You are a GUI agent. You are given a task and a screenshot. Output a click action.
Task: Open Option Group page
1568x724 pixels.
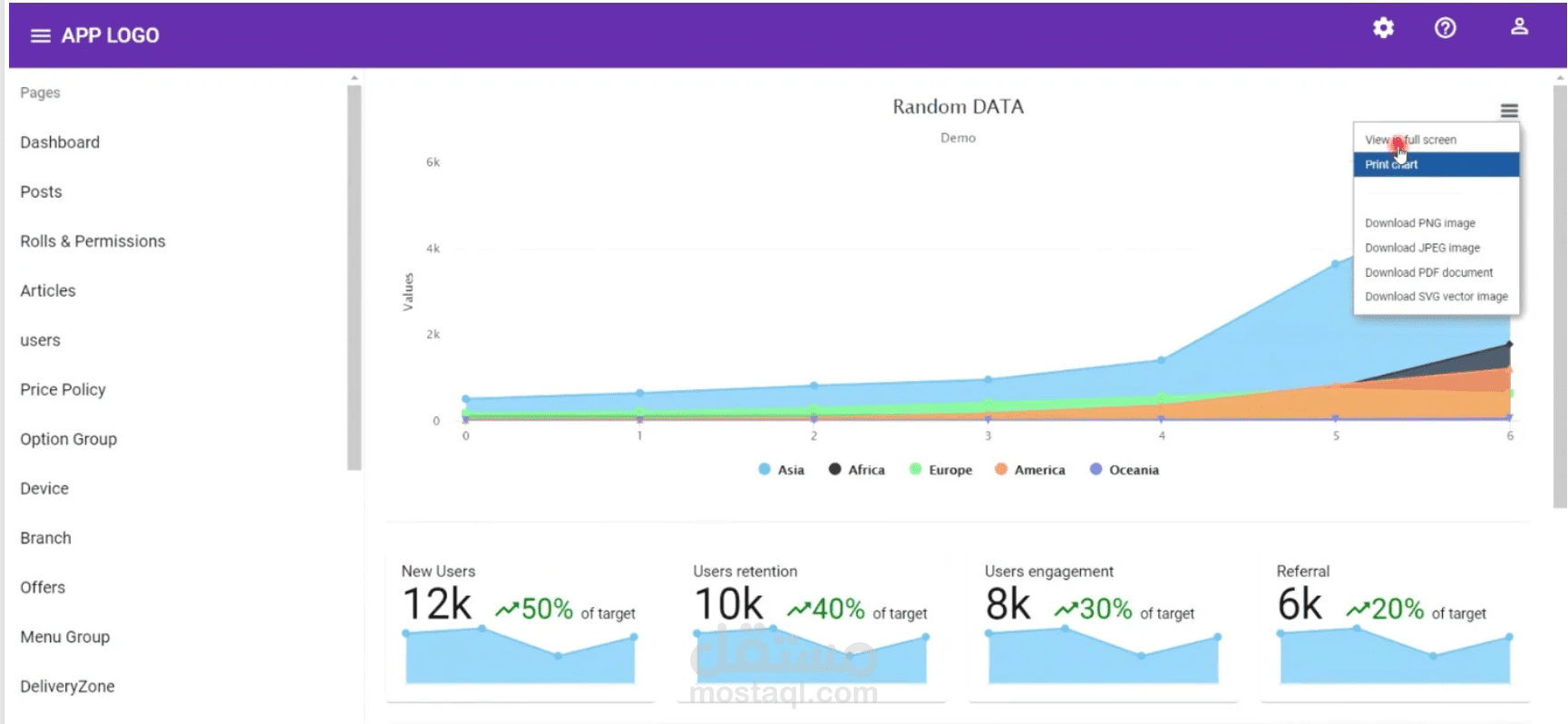coord(68,439)
